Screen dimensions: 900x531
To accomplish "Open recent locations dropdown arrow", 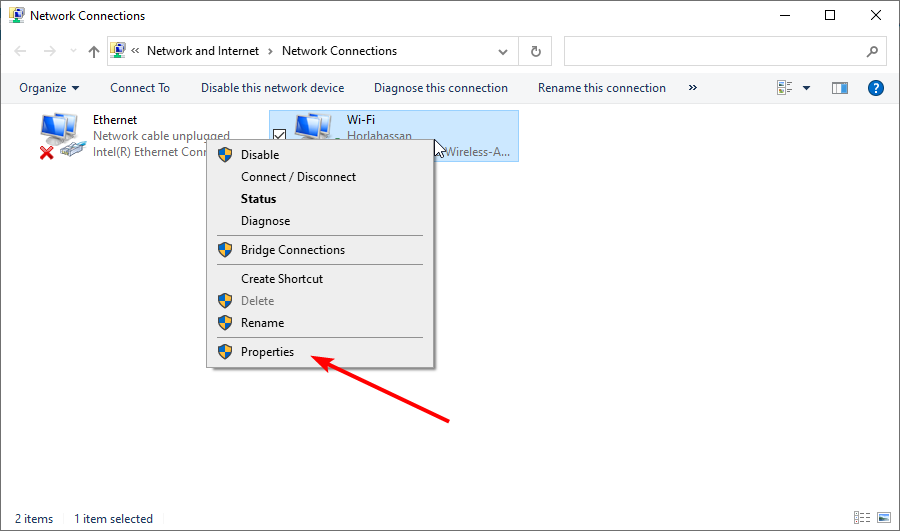I will coord(73,51).
